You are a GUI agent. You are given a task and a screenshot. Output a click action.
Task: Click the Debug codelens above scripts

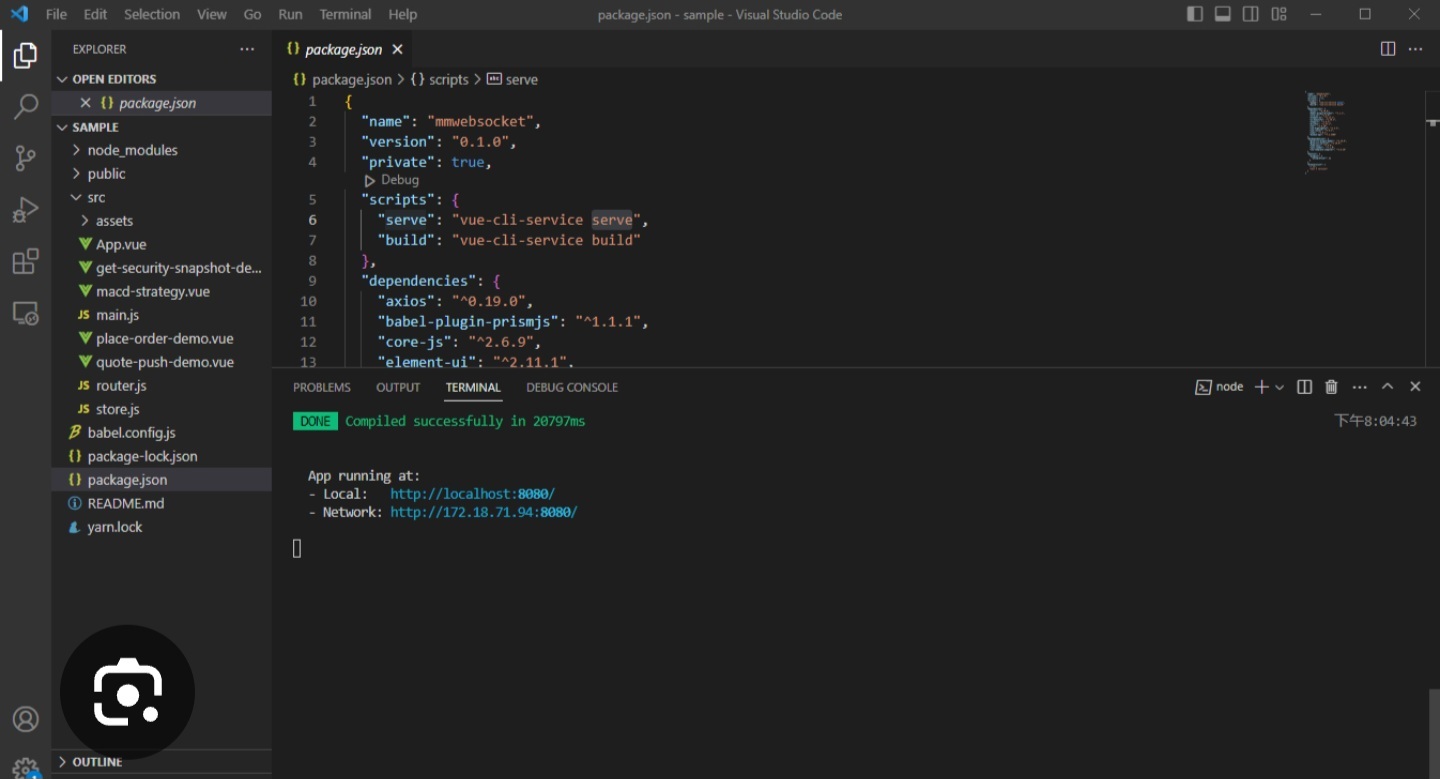pos(391,180)
